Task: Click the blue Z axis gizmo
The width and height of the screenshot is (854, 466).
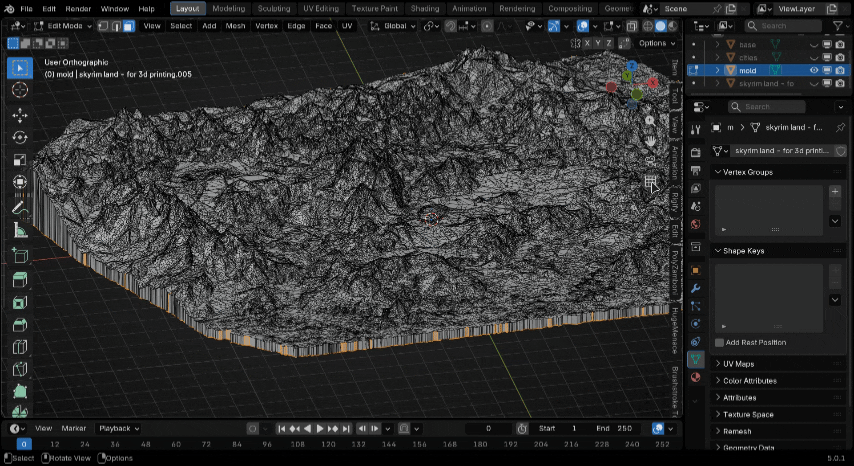Action: click(x=631, y=66)
